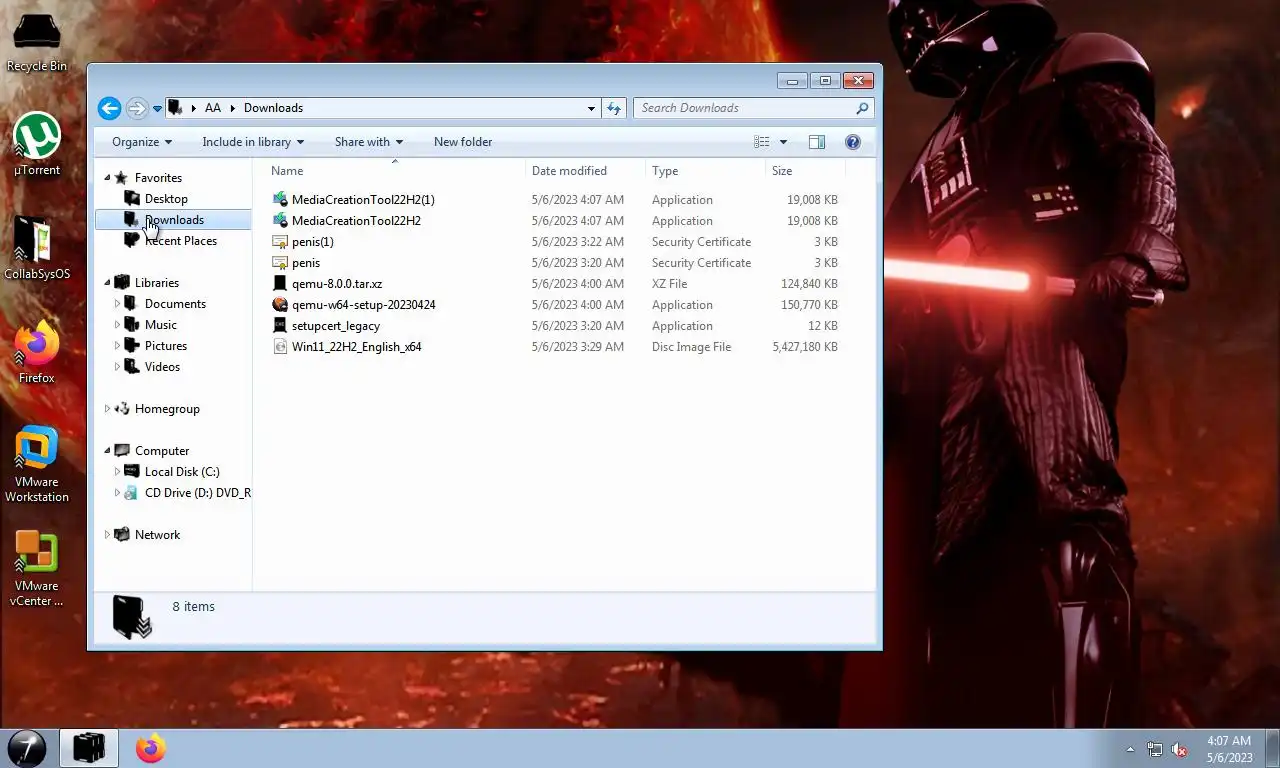Refresh the Downloads folder view
The width and height of the screenshot is (1280, 768).
[614, 108]
